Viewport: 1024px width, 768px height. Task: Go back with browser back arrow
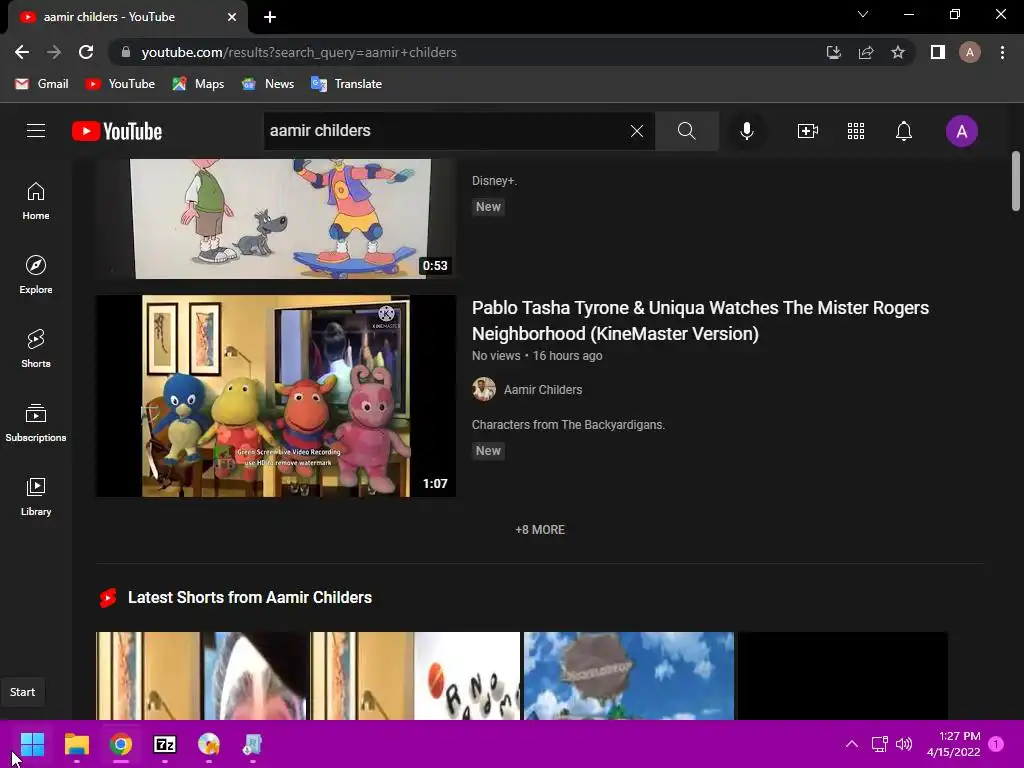pyautogui.click(x=22, y=52)
